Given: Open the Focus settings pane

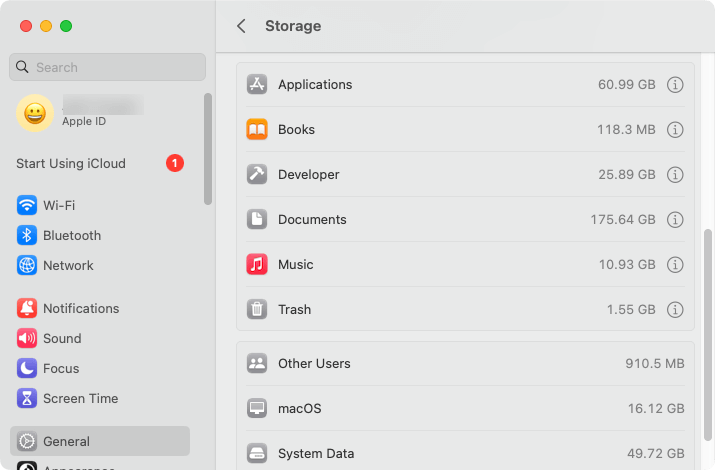Looking at the screenshot, I should 100,368.
